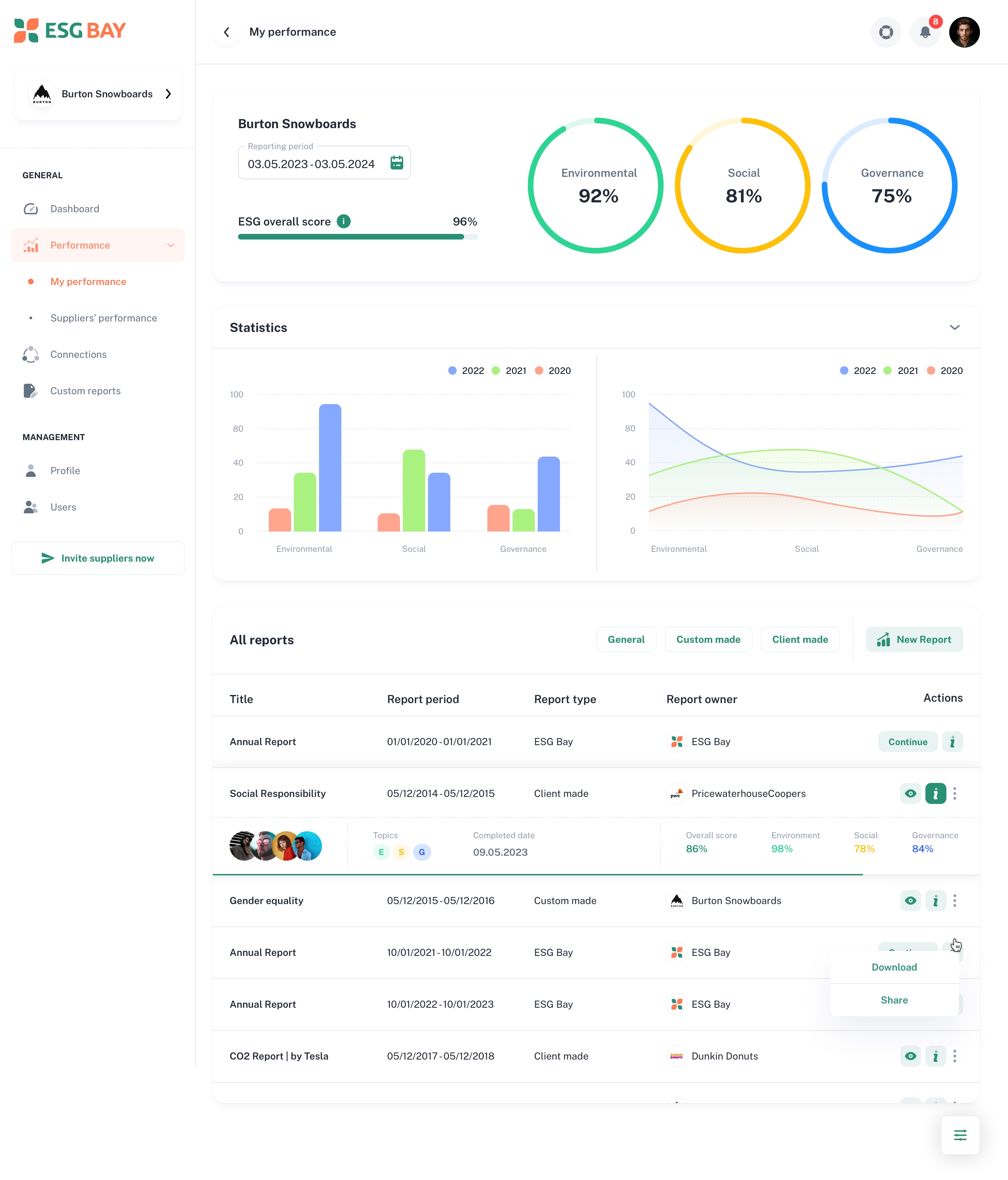Viewport: 1008px width, 1180px height.
Task: Open the calendar icon in Reporting period
Action: (x=397, y=163)
